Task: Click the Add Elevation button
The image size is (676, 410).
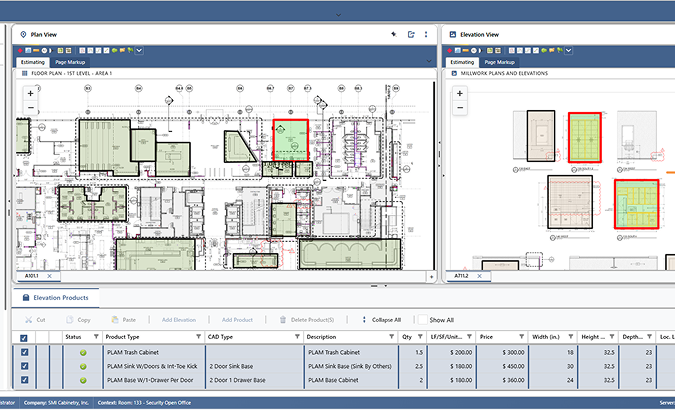Action: pos(179,320)
